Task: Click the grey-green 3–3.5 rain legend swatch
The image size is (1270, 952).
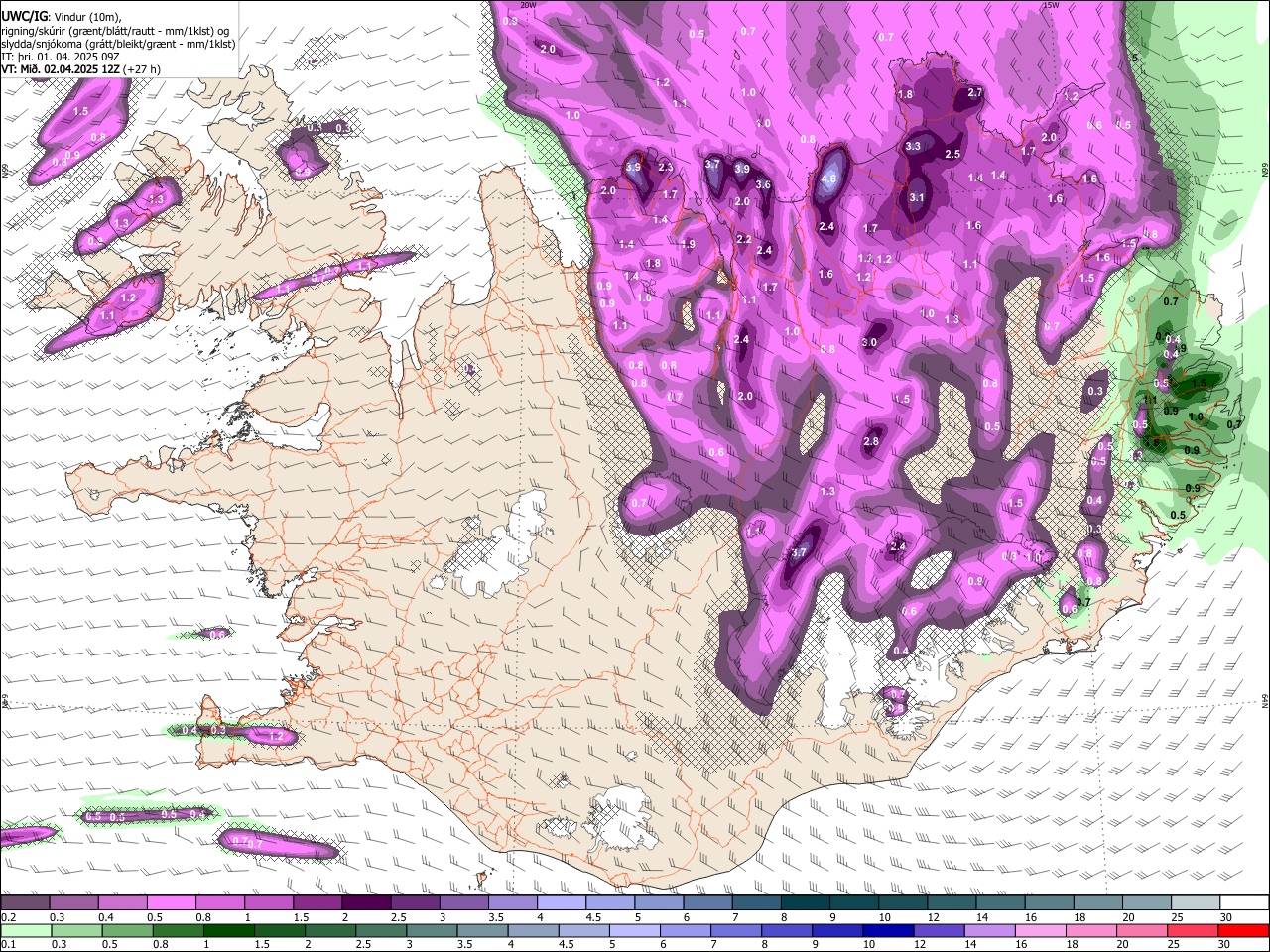Action: click(x=432, y=931)
